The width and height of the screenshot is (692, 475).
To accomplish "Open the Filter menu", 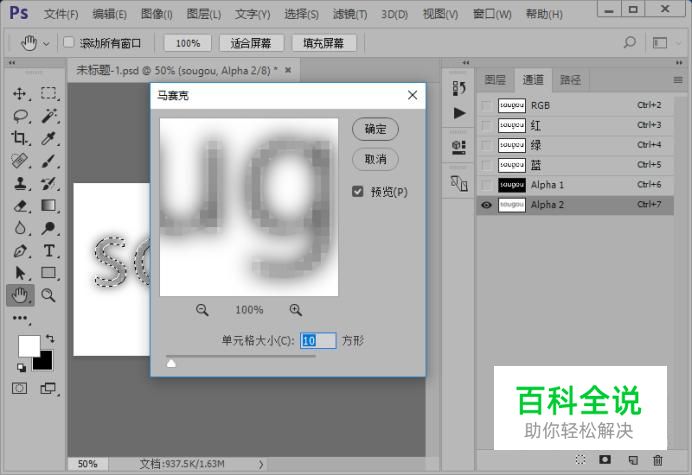I will click(x=350, y=14).
